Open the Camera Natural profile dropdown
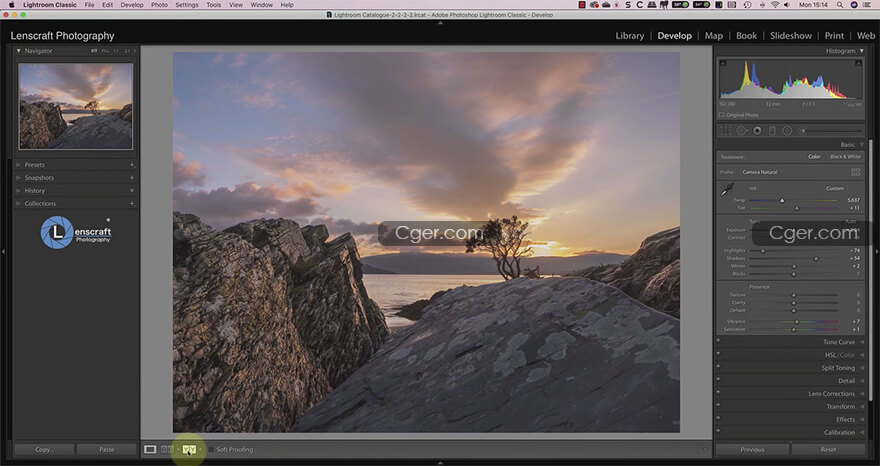880x466 pixels. click(x=763, y=172)
